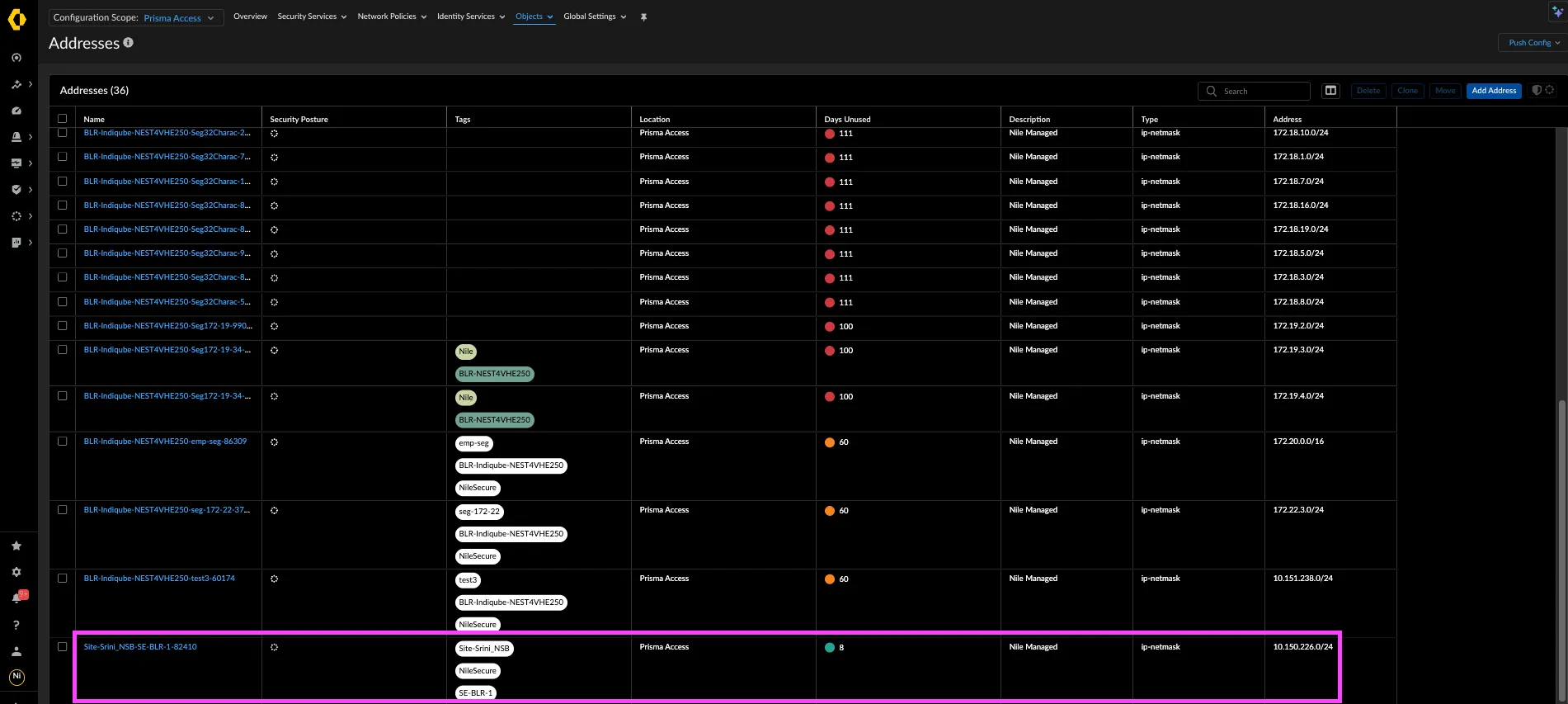Image resolution: width=1568 pixels, height=704 pixels.
Task: Open the Site-Srini_NSB-SE-BLR-1-82410 address link
Action: point(140,647)
